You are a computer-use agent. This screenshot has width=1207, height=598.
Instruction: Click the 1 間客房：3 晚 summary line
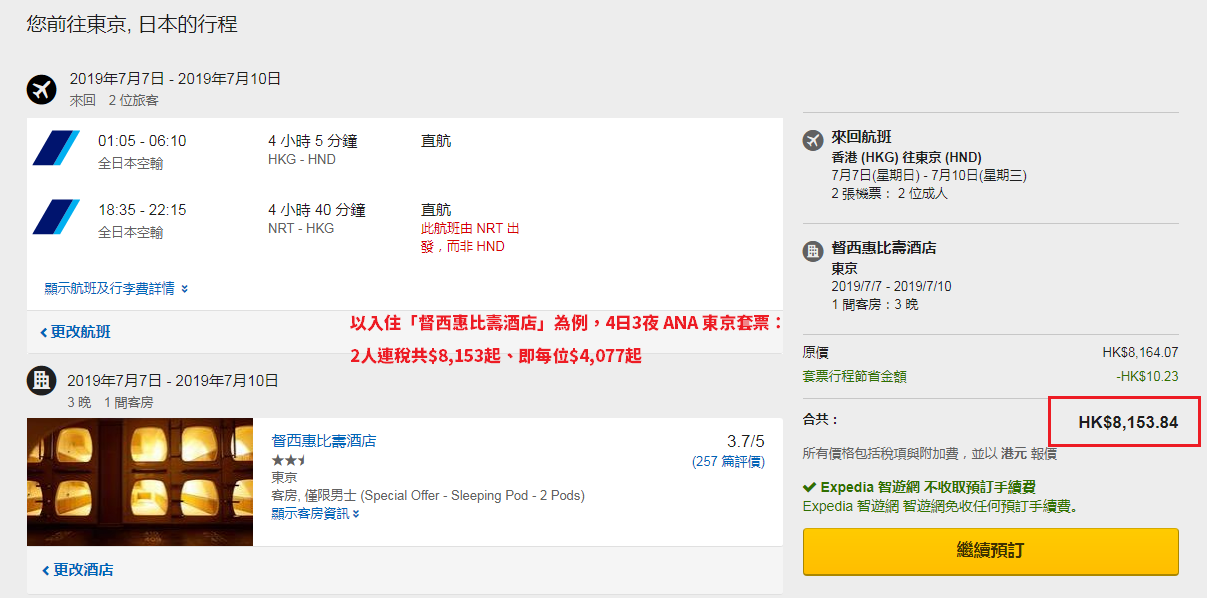(874, 304)
